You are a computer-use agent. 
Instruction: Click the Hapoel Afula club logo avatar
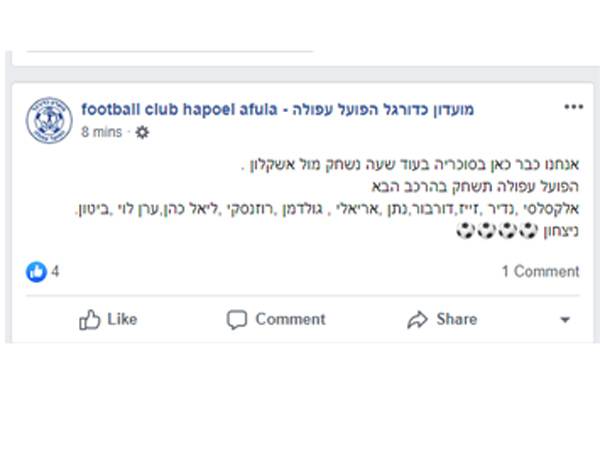48,120
